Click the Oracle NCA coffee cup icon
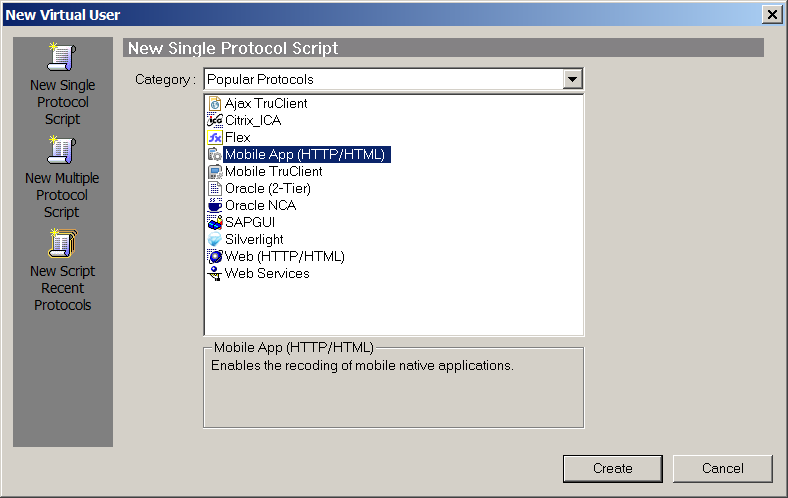This screenshot has width=788, height=498. tap(215, 206)
